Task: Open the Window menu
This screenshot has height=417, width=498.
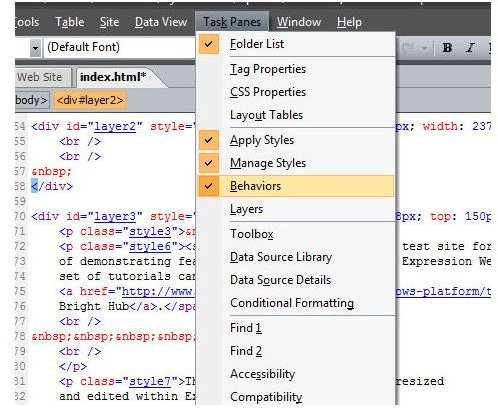Action: pos(299,22)
